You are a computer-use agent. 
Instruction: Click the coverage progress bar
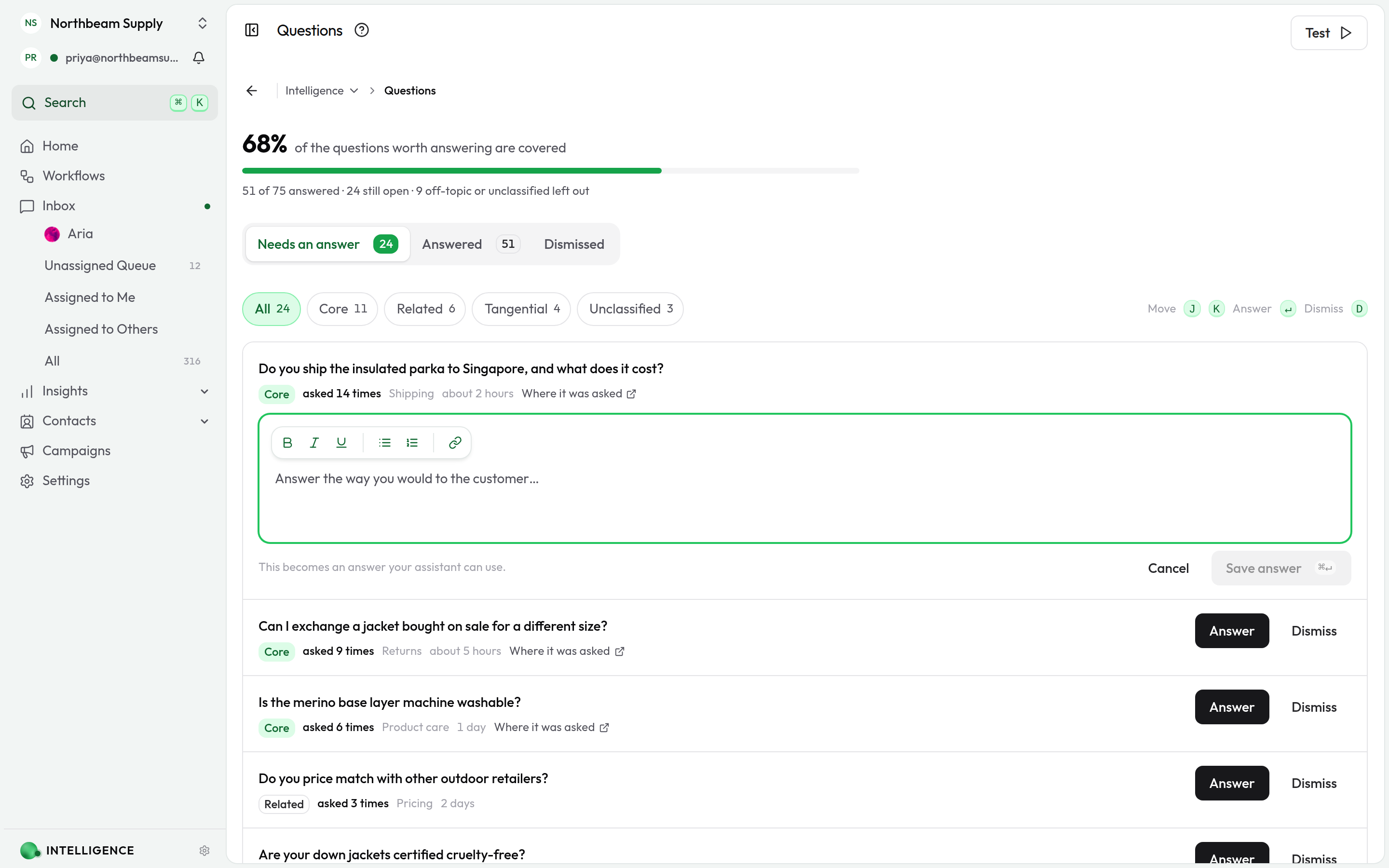(x=550, y=171)
